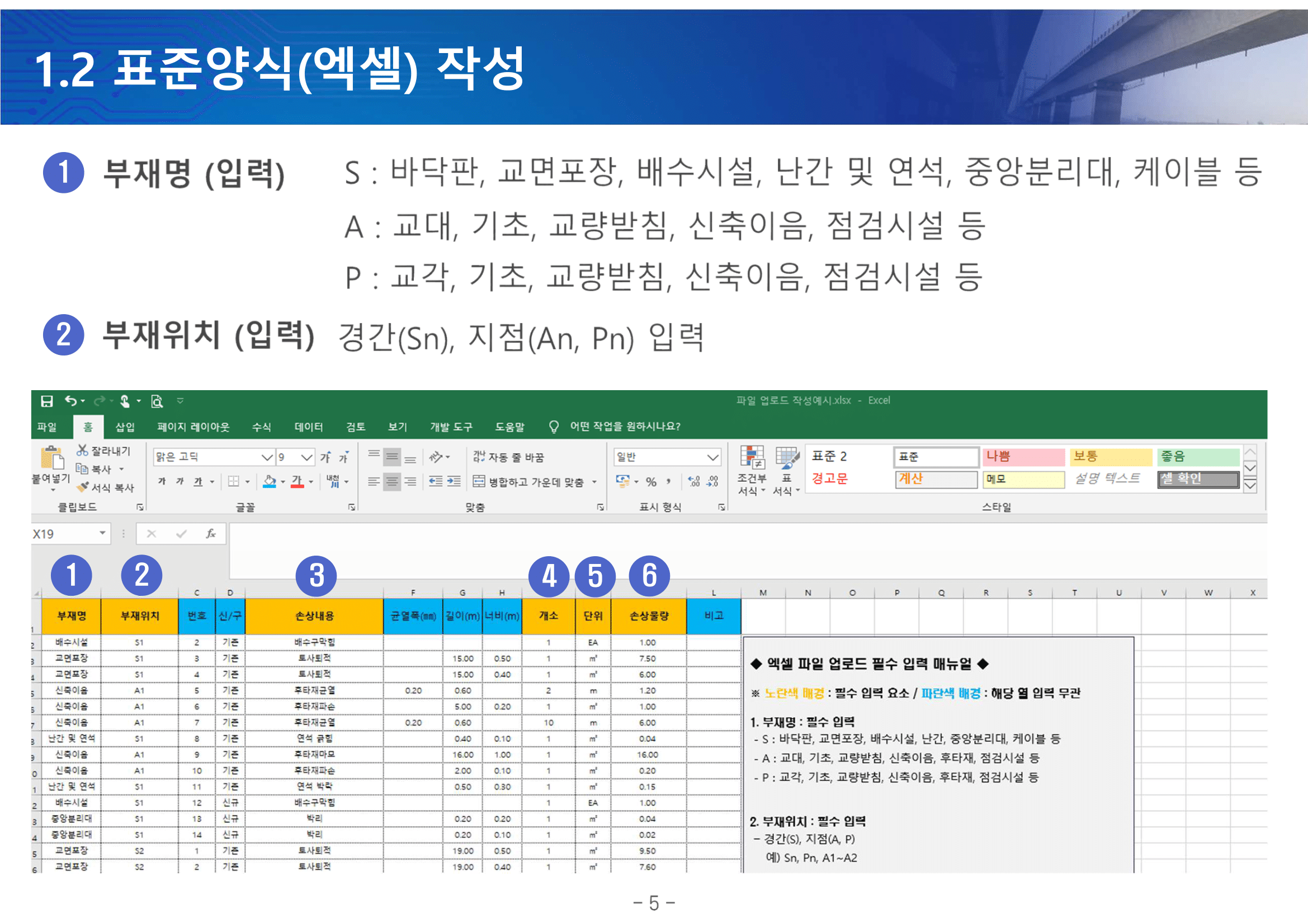Click the print preview icon
Image resolution: width=1308 pixels, height=924 pixels.
[x=157, y=401]
